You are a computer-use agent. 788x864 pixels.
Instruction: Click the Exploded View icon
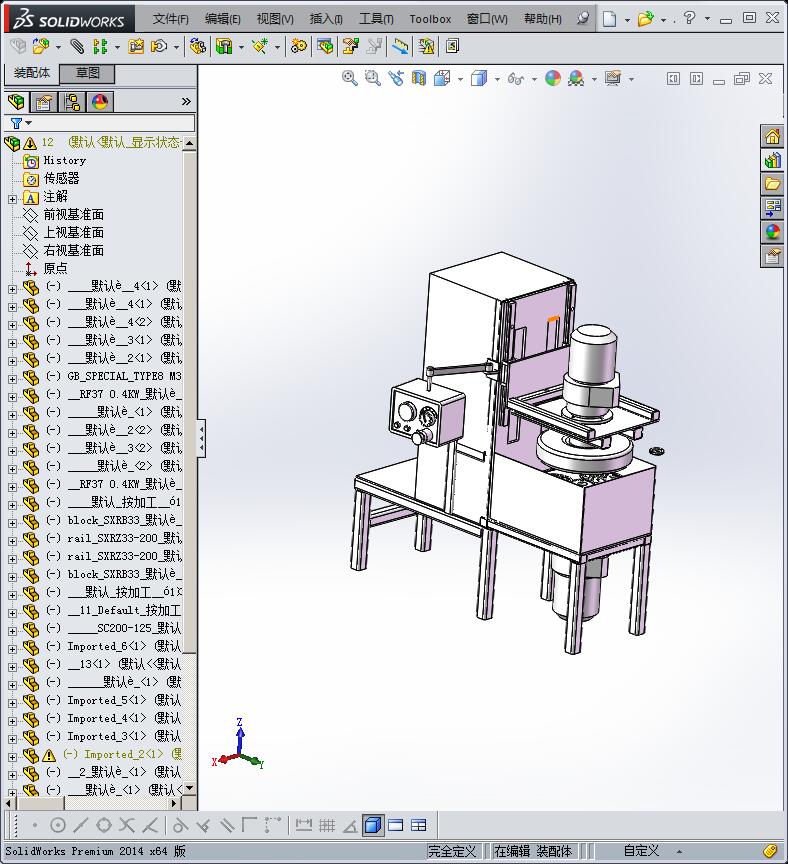coord(350,46)
